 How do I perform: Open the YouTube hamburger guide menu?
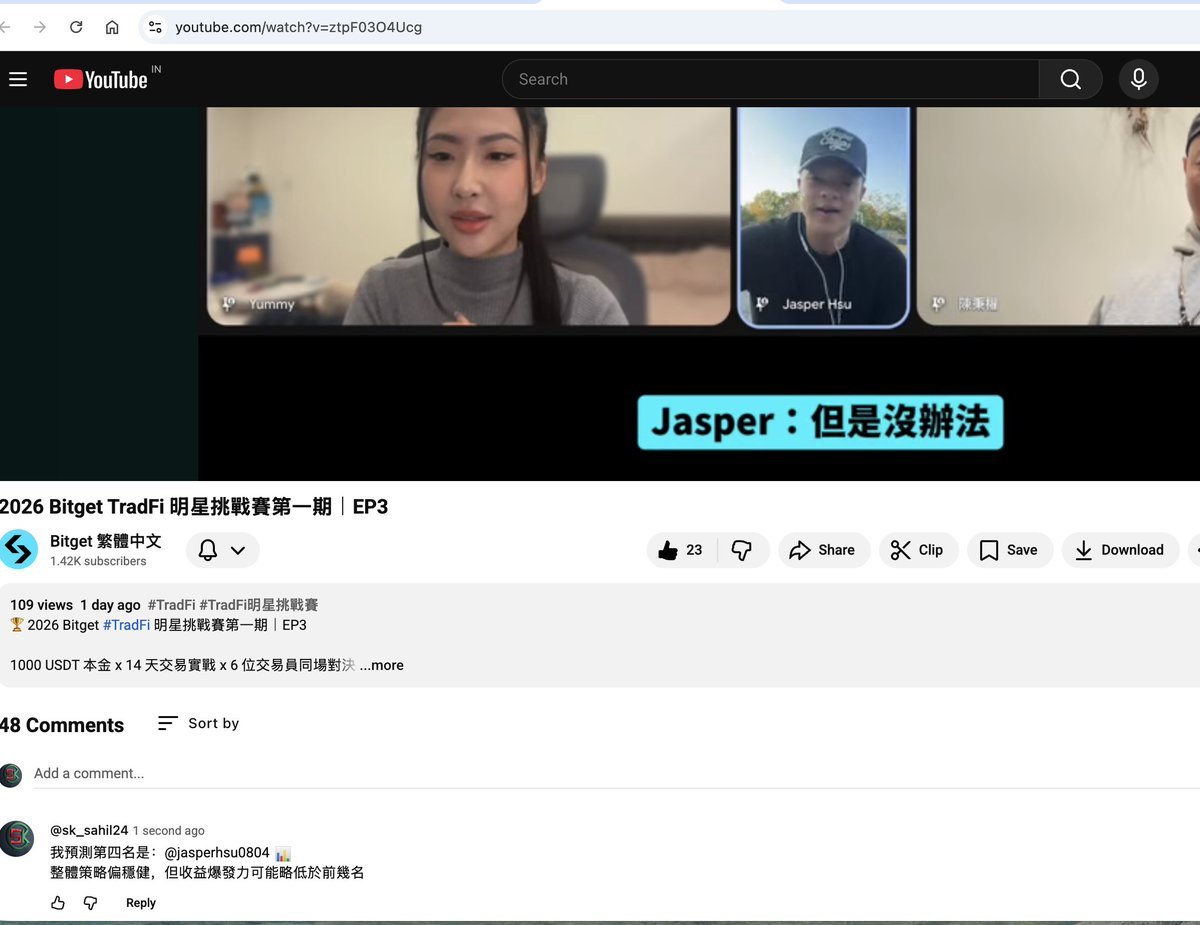coord(18,79)
